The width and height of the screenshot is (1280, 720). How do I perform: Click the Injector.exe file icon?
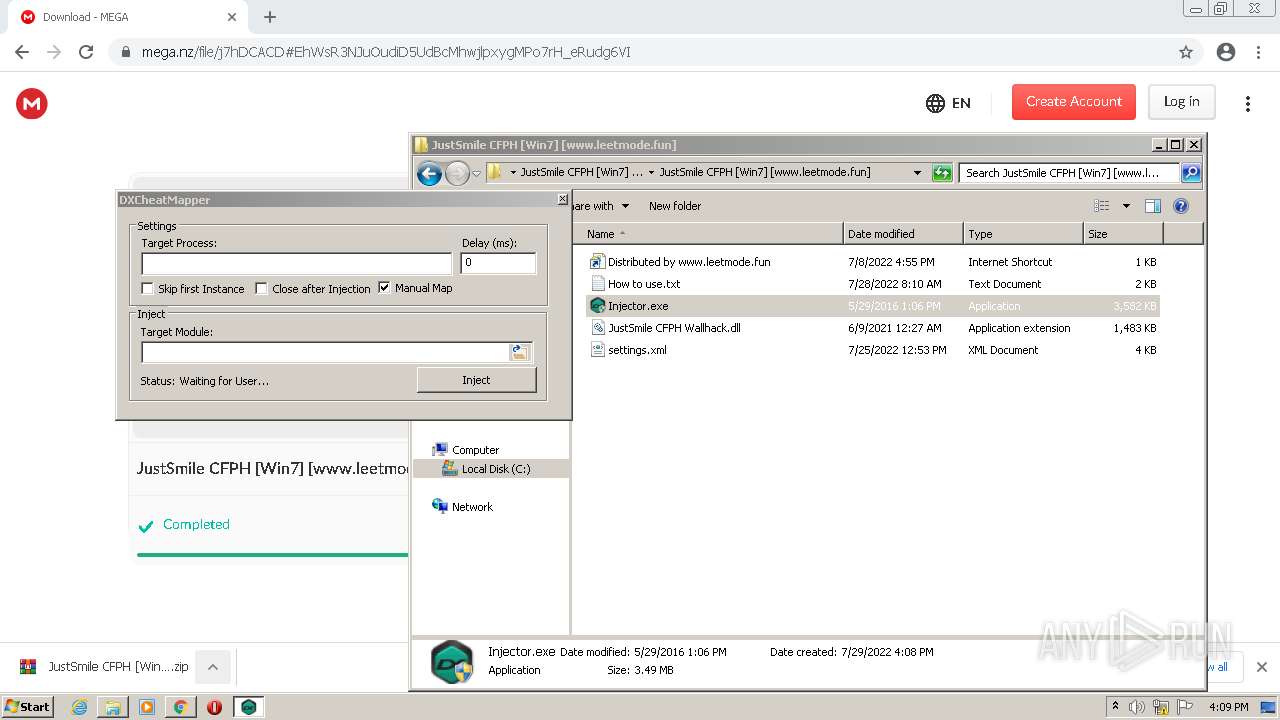(597, 306)
